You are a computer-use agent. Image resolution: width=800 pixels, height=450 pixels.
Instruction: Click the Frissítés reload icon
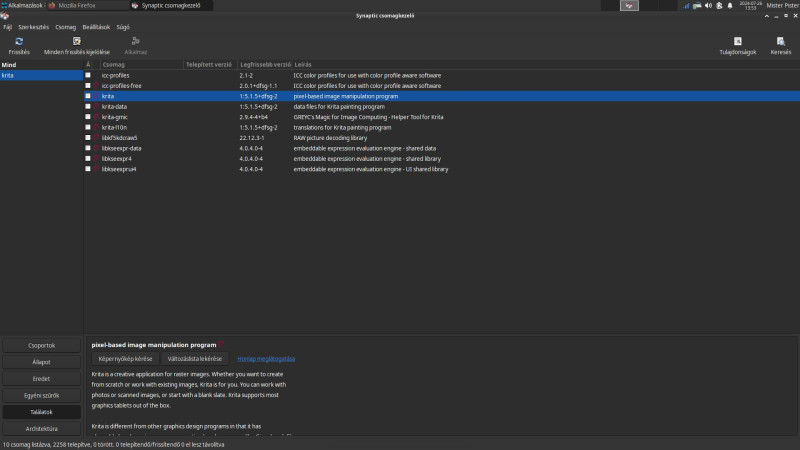coord(19,41)
